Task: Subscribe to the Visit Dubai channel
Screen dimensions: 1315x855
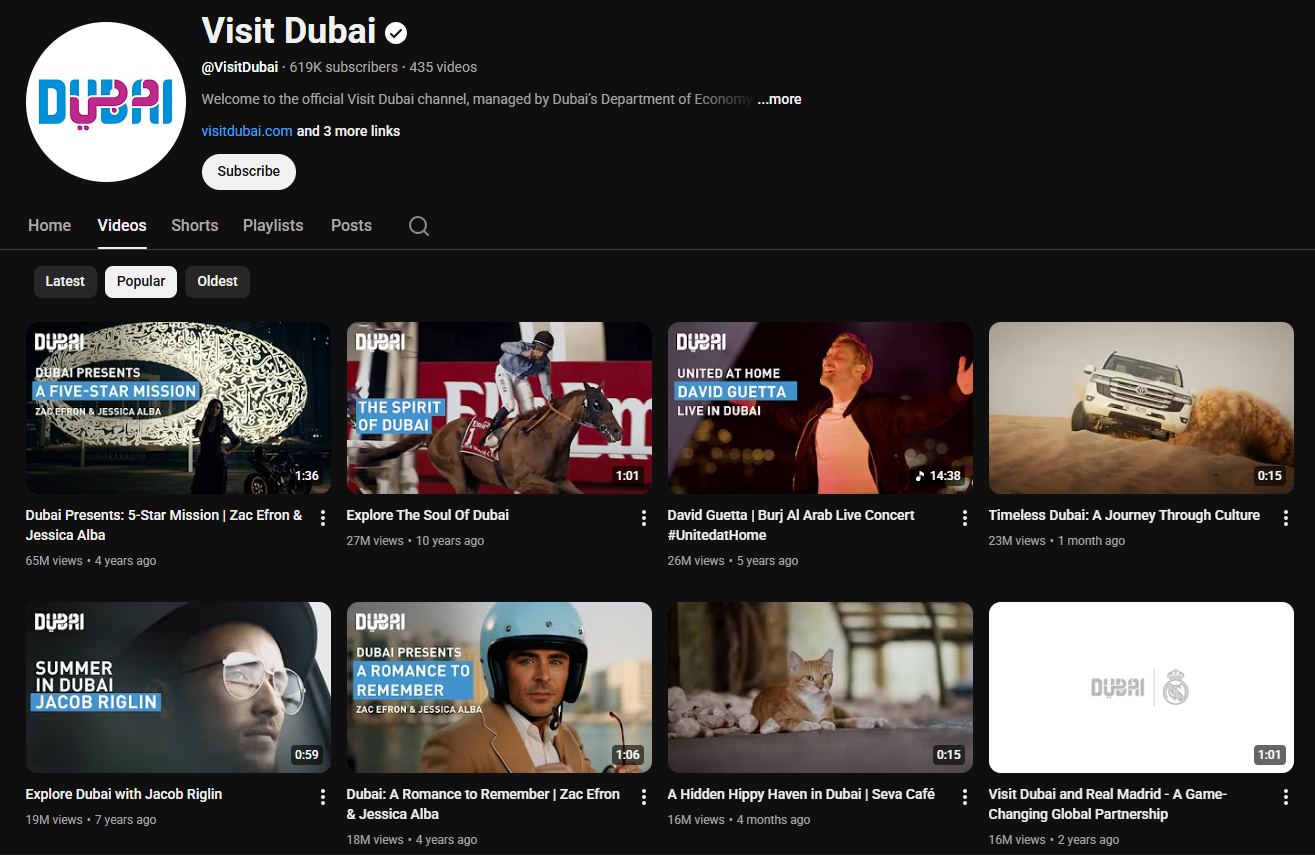Action: click(x=249, y=171)
